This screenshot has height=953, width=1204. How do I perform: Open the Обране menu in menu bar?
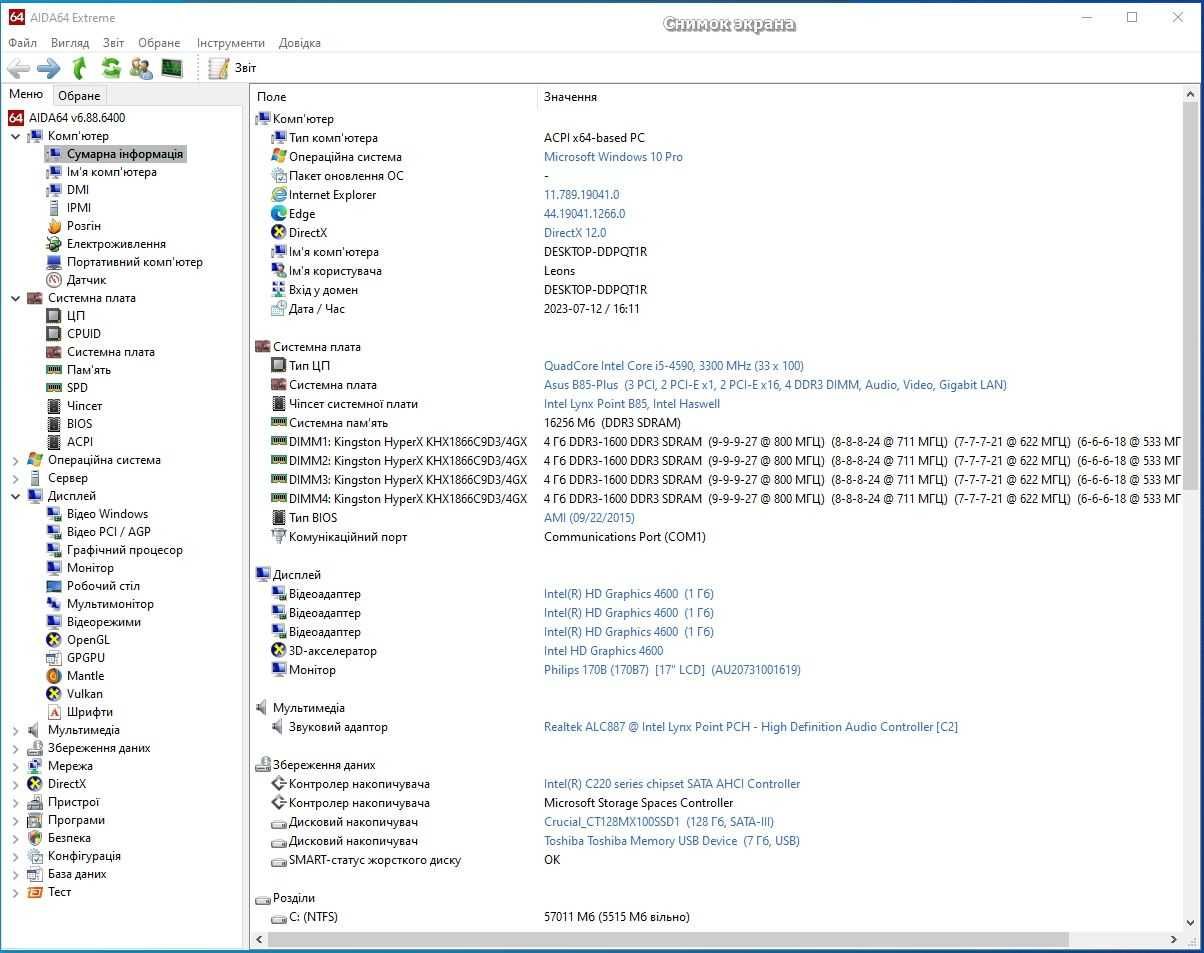pos(159,43)
